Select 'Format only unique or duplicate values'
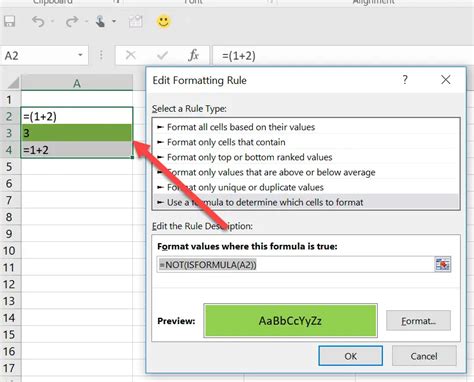Image resolution: width=474 pixels, height=382 pixels. pos(306,187)
